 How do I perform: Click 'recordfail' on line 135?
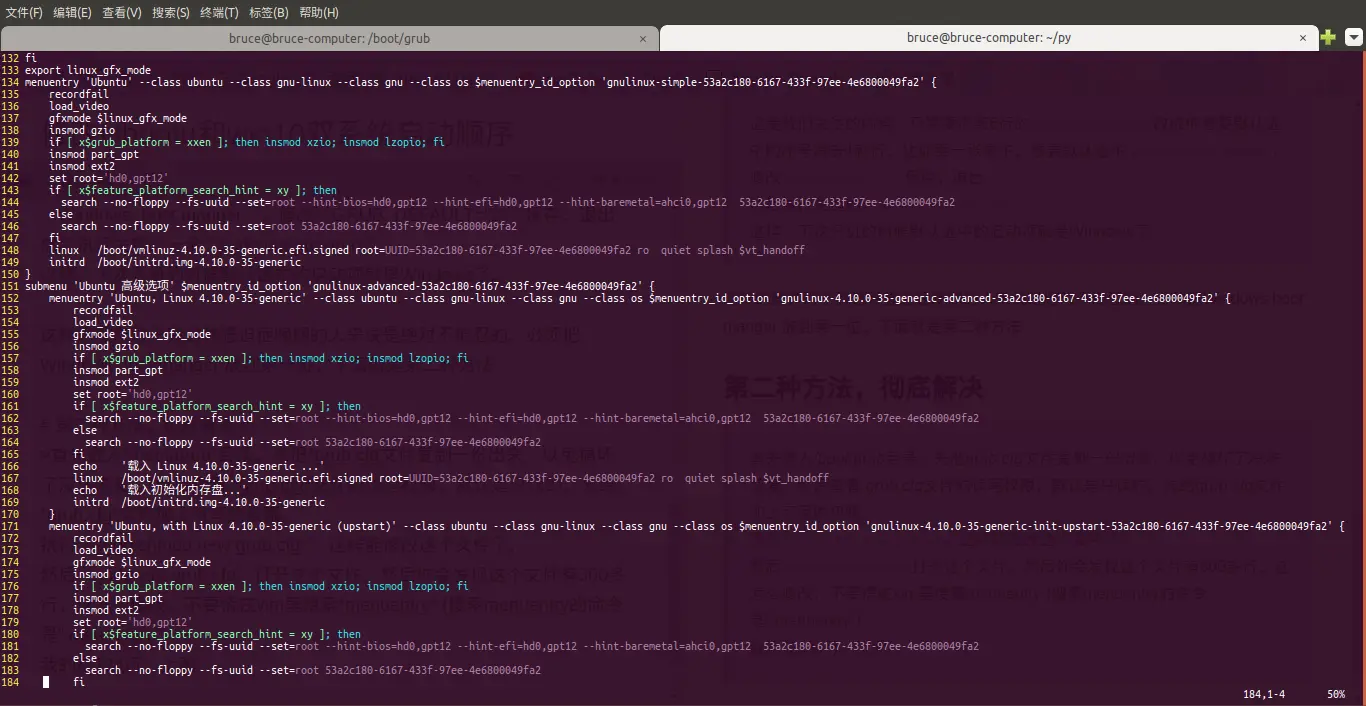point(79,94)
